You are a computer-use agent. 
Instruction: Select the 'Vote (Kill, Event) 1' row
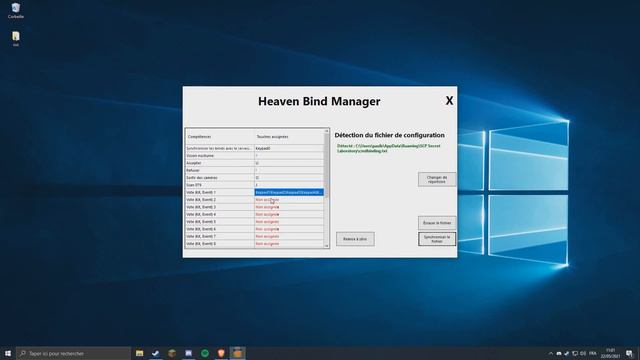pos(255,192)
